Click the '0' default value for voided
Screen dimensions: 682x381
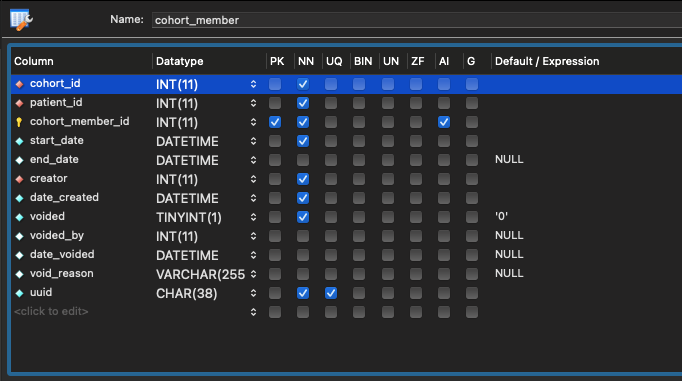tap(501, 216)
